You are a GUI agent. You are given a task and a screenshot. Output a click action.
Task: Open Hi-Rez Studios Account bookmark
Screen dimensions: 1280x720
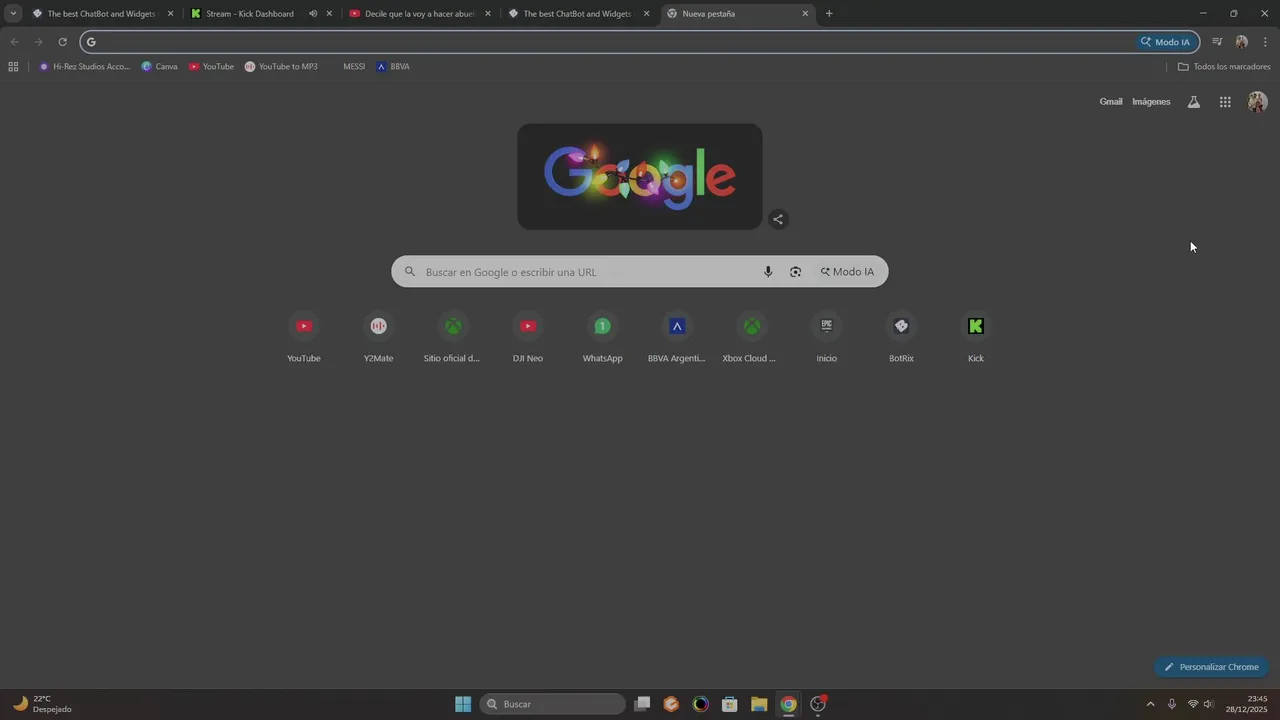(85, 67)
